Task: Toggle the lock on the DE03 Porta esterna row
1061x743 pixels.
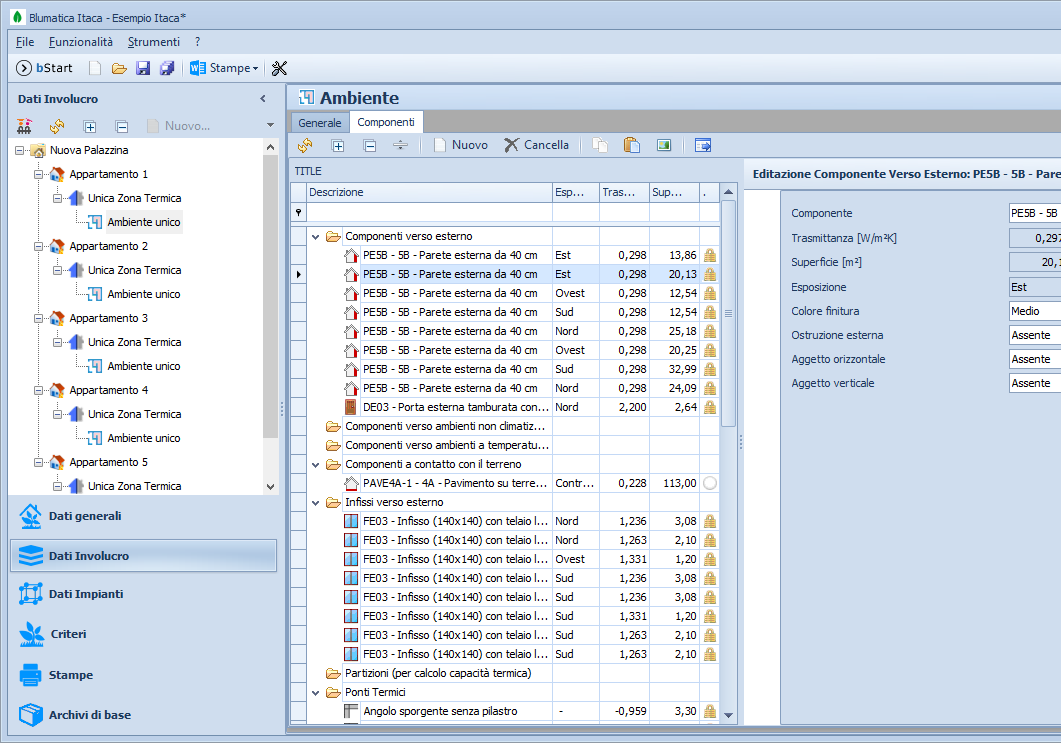Action: point(710,407)
